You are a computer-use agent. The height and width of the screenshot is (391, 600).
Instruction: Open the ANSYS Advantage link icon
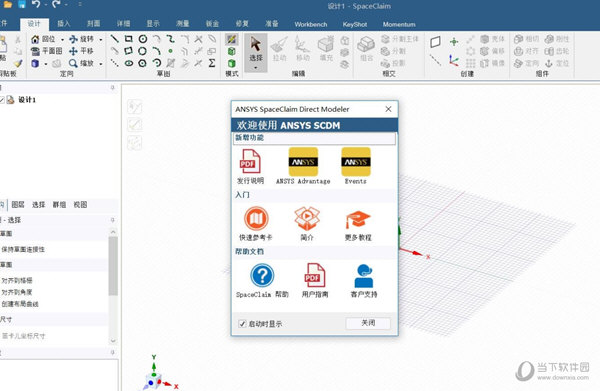[303, 161]
